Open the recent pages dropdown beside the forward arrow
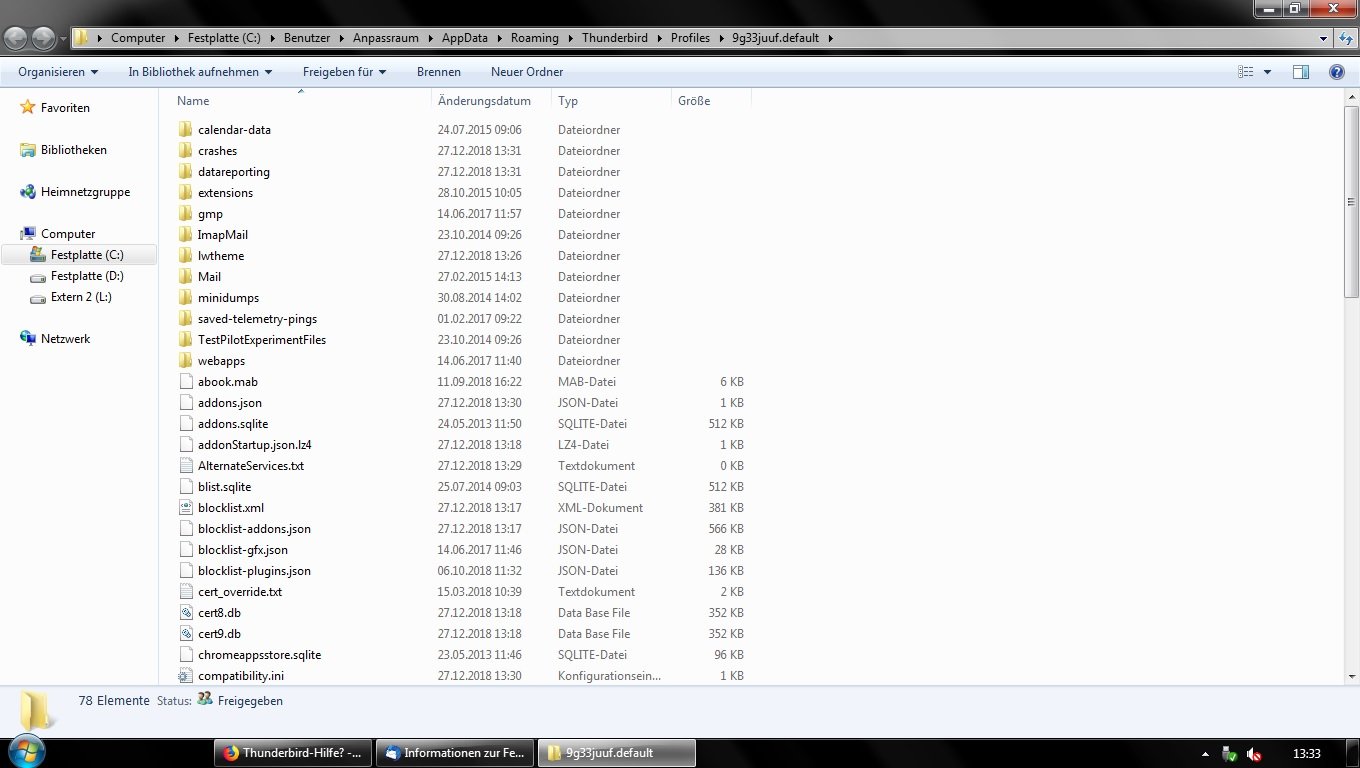This screenshot has width=1360, height=768. click(x=64, y=39)
